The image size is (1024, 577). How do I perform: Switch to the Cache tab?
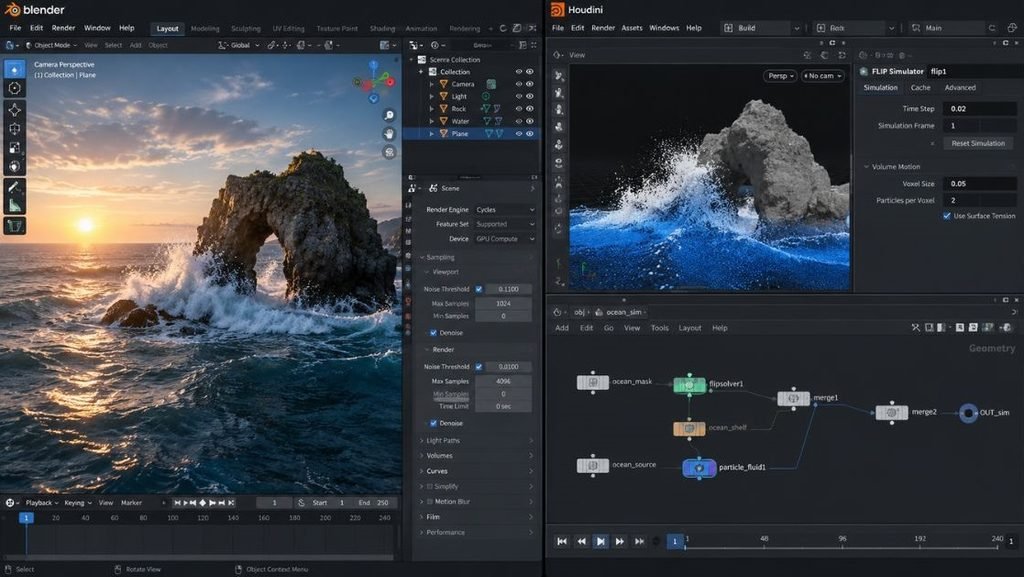coord(920,87)
